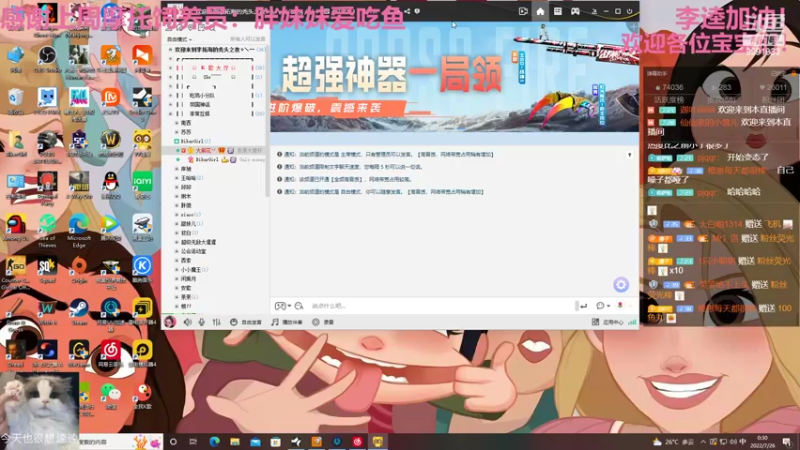Open Counter-Strike GO desktop icon
This screenshot has height=450, width=800.
pyautogui.click(x=15, y=273)
